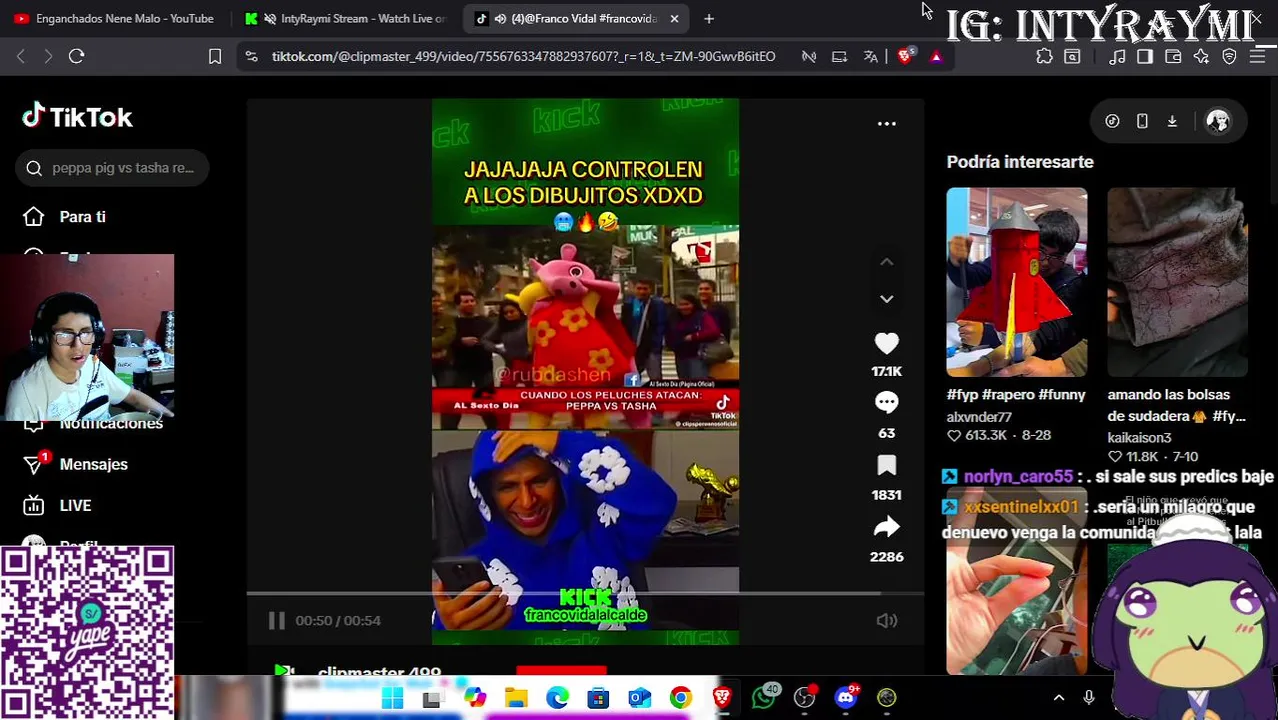The image size is (1278, 720).
Task: Open the #fyp #rapero #funny rocket thumbnail
Action: (1016, 282)
